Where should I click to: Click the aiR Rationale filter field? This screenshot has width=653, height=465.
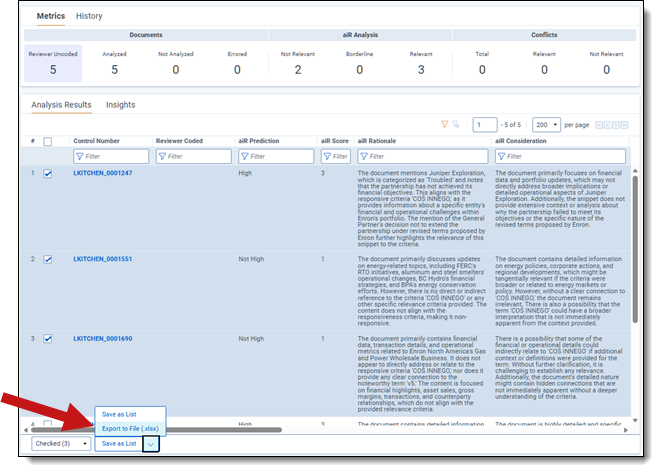point(423,157)
